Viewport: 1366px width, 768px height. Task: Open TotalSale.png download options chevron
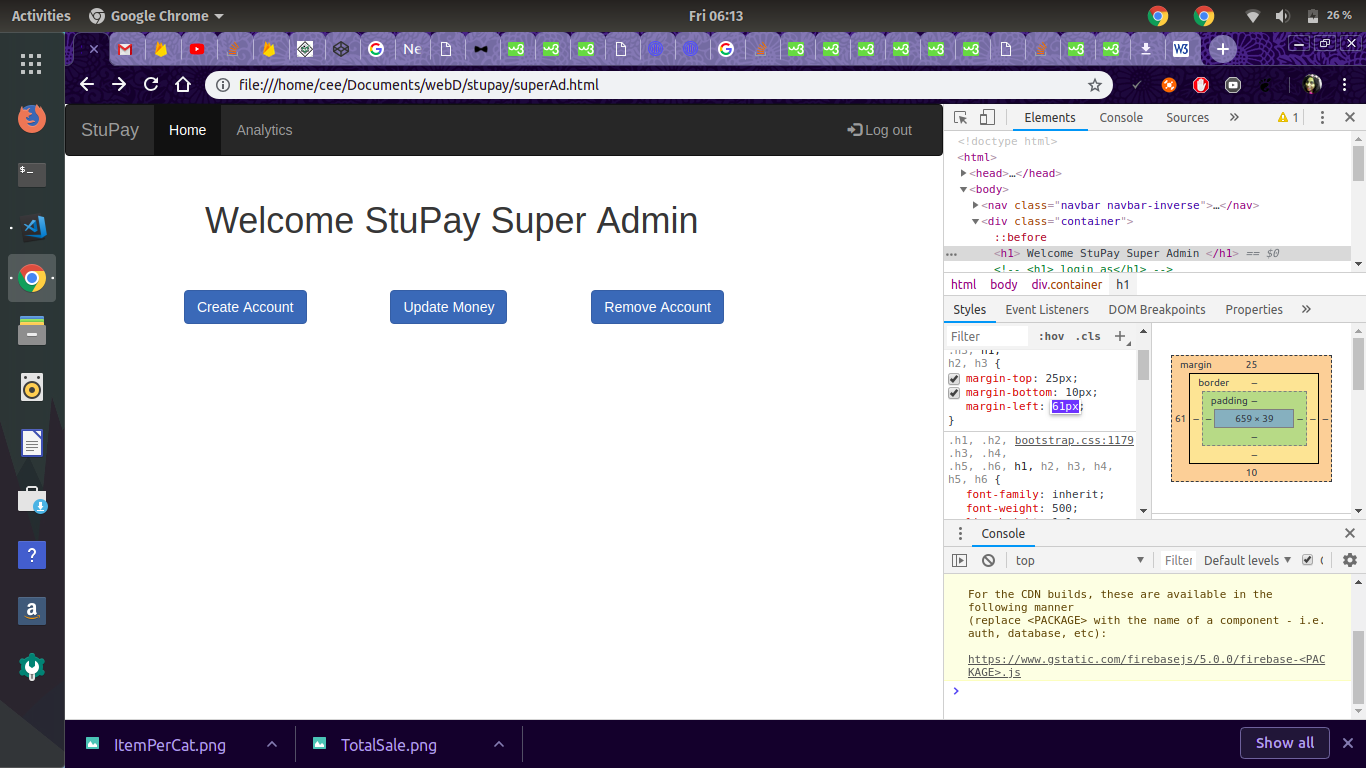tap(498, 744)
